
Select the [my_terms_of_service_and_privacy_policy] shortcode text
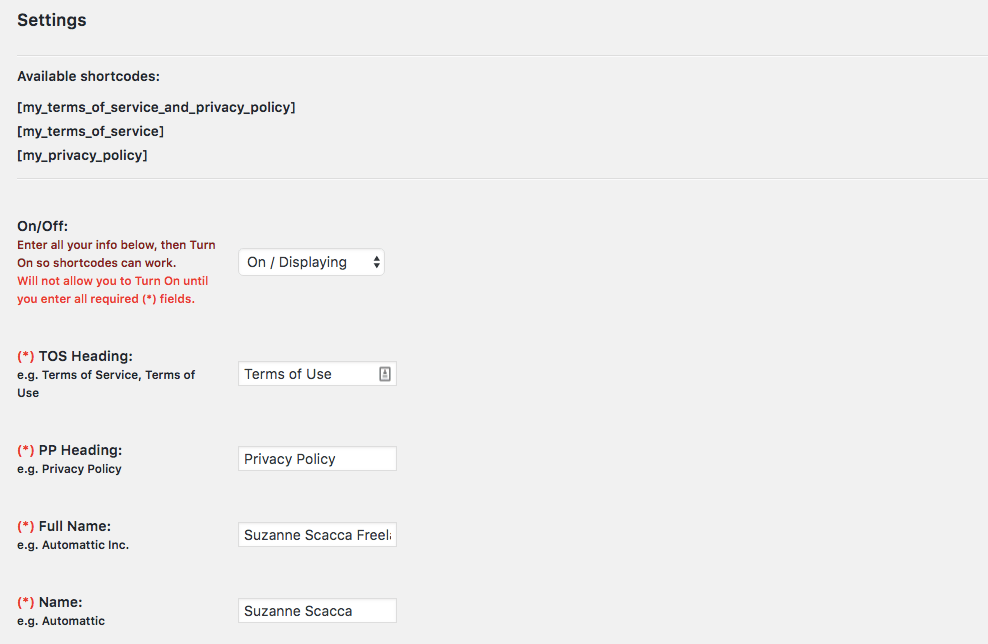tap(156, 107)
